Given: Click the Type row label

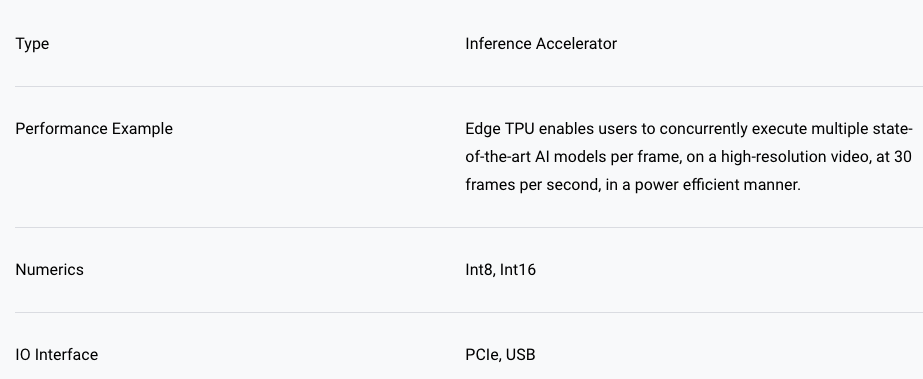Looking at the screenshot, I should click(32, 44).
